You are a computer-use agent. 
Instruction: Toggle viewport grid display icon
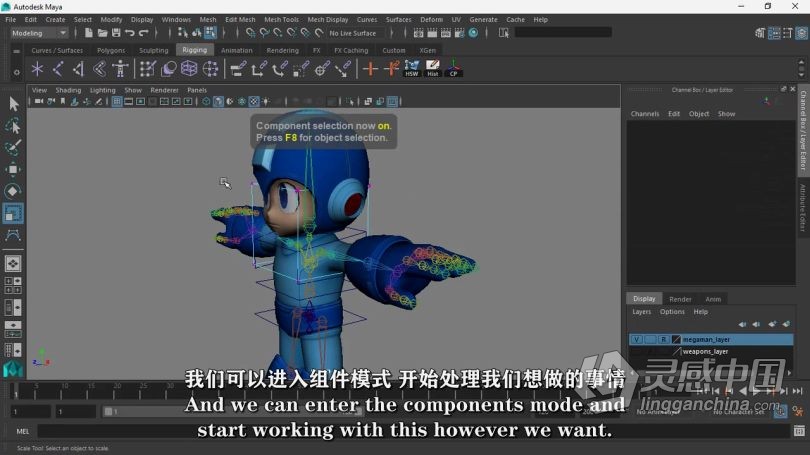coord(117,102)
